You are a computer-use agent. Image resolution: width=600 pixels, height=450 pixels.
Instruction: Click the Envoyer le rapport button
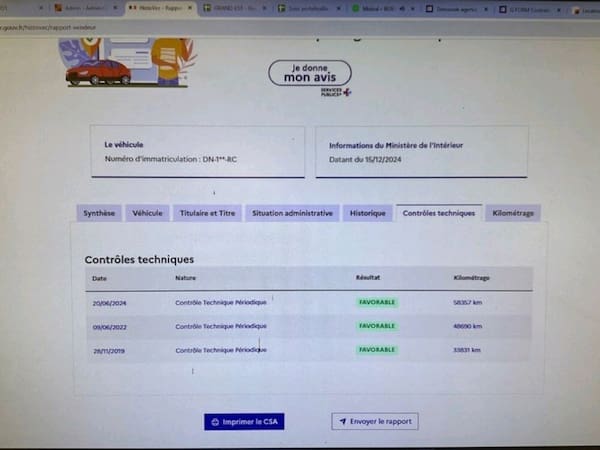tap(375, 422)
